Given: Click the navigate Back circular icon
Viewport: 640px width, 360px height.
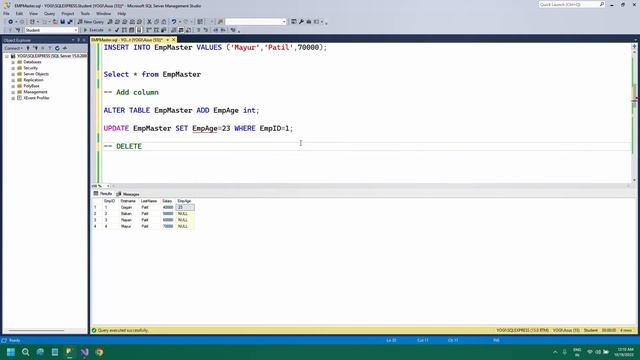Looking at the screenshot, I should (11, 22).
